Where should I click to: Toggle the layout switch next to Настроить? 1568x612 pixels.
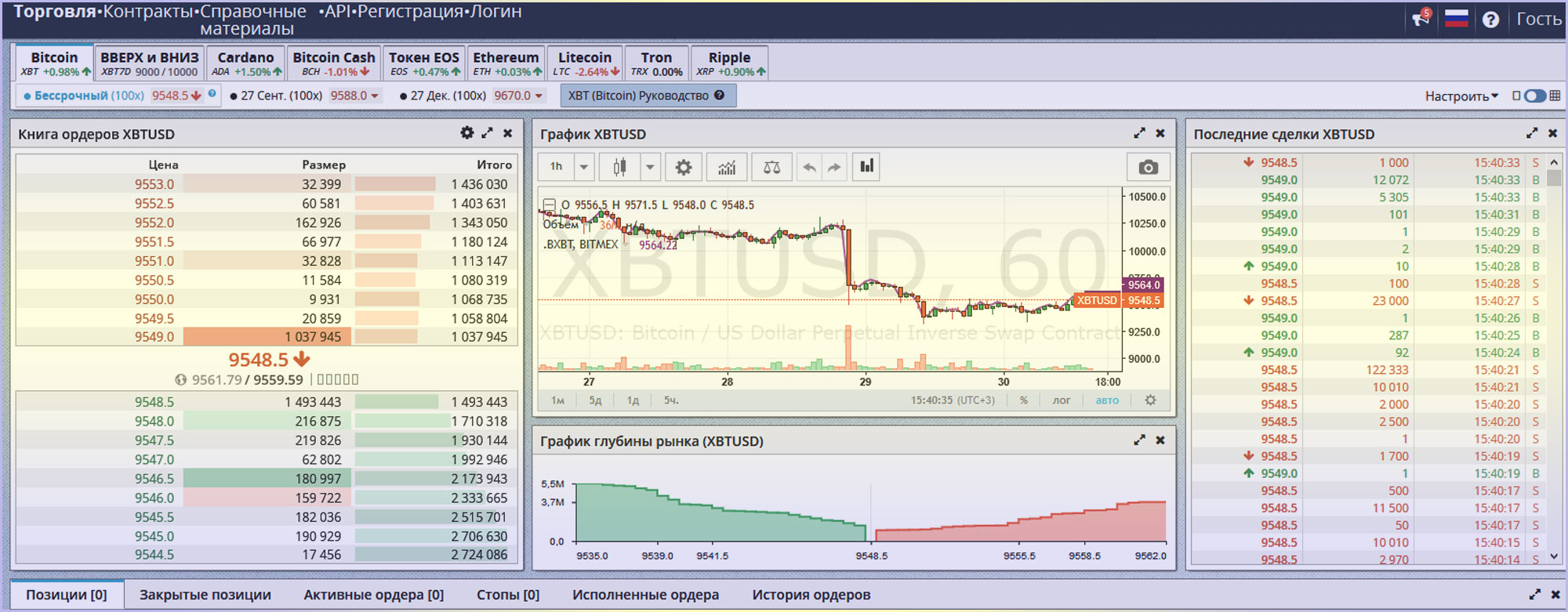(1534, 96)
